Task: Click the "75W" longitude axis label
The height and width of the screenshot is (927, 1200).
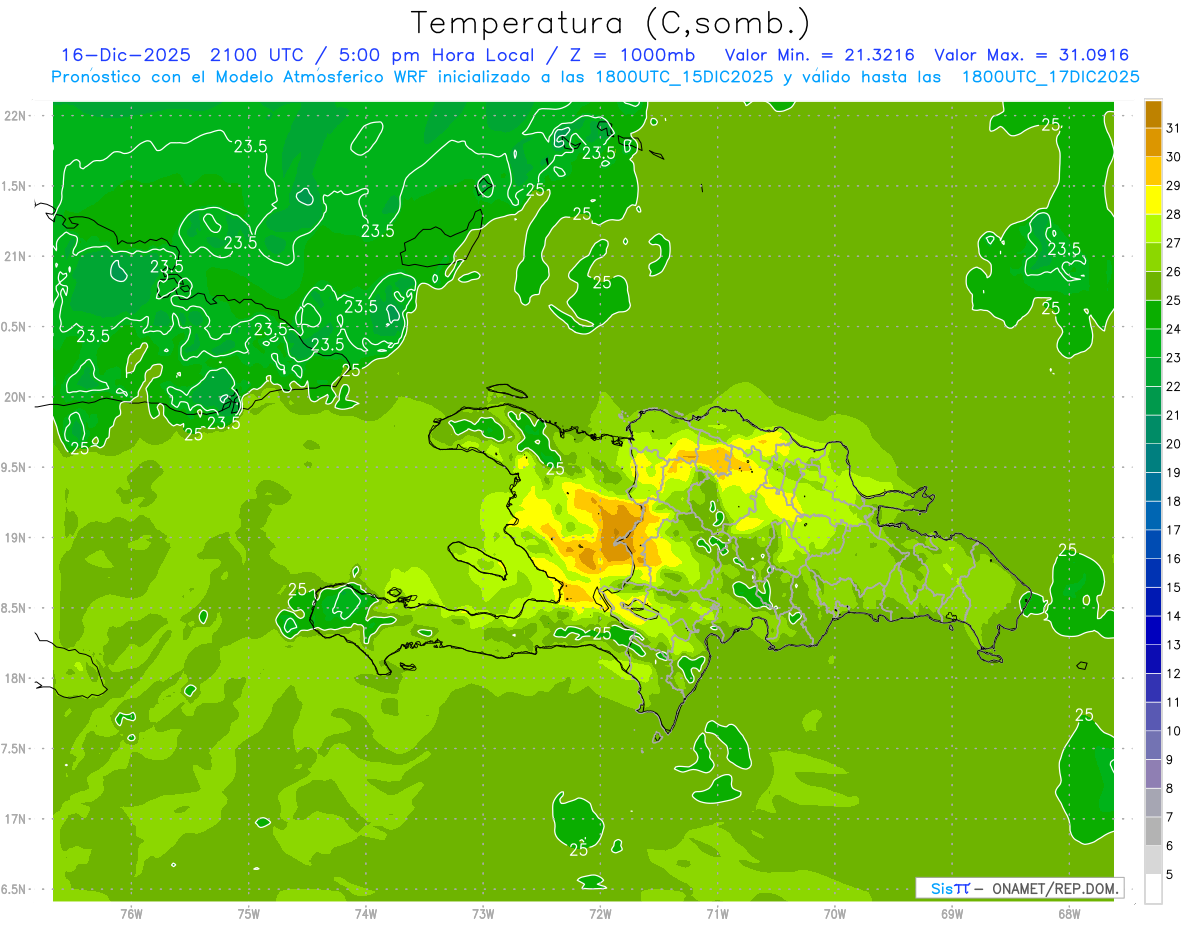Action: tap(249, 914)
